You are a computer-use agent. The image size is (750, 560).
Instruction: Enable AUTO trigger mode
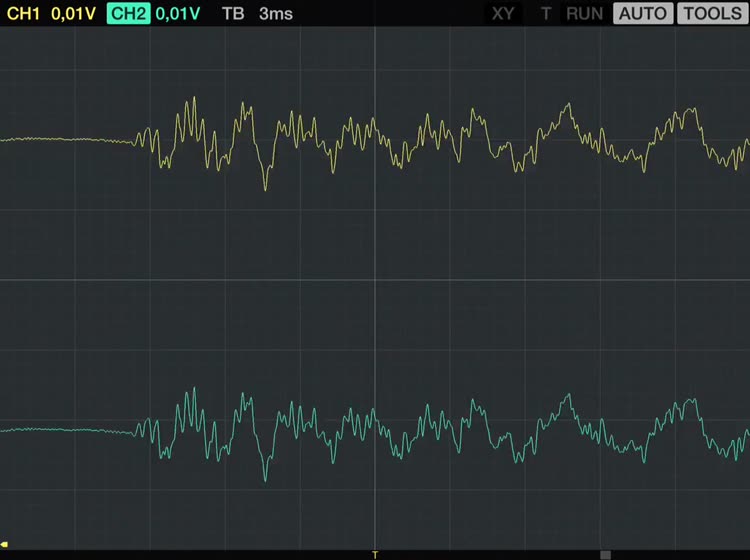pos(643,13)
